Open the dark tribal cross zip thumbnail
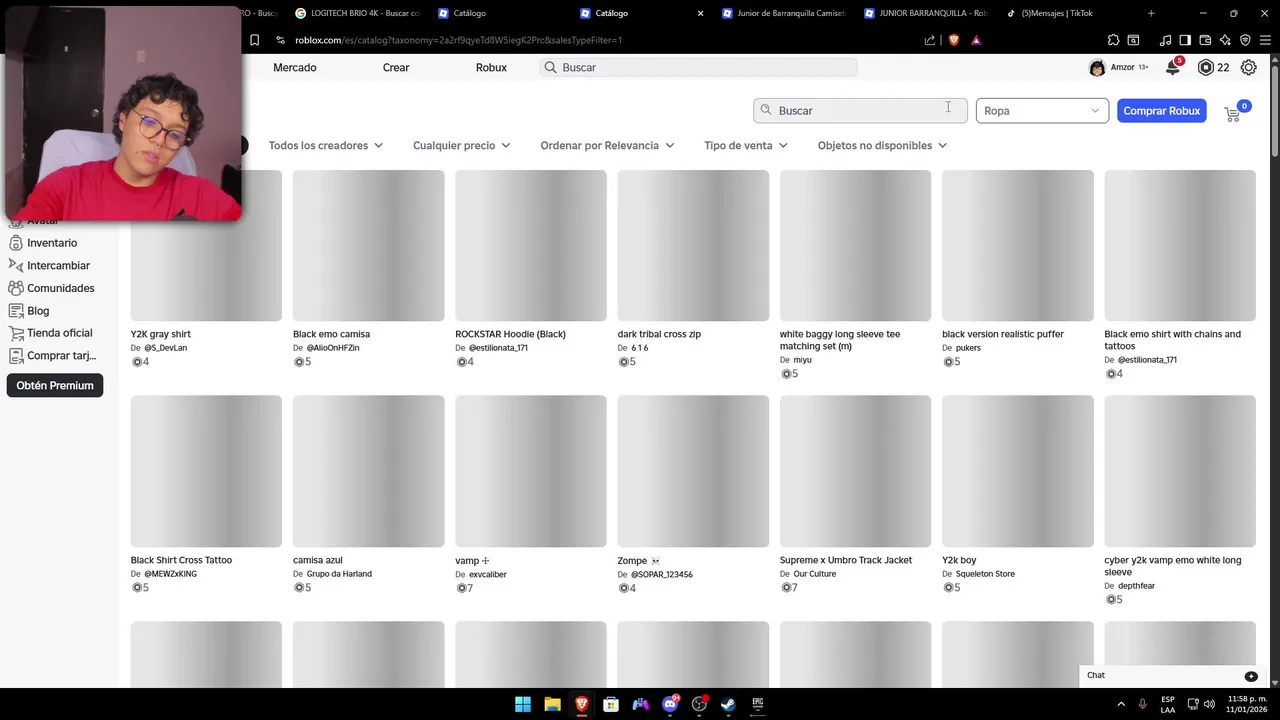1280x720 pixels. pyautogui.click(x=693, y=245)
